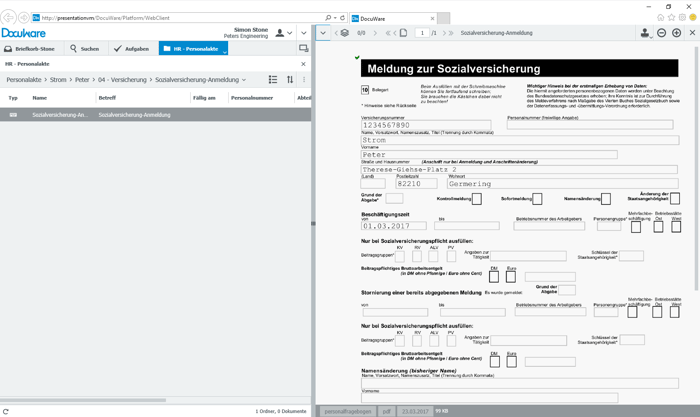Viewport: 700px width, 417px height.
Task: Click the Postleitzahl field 82210
Action: click(416, 183)
